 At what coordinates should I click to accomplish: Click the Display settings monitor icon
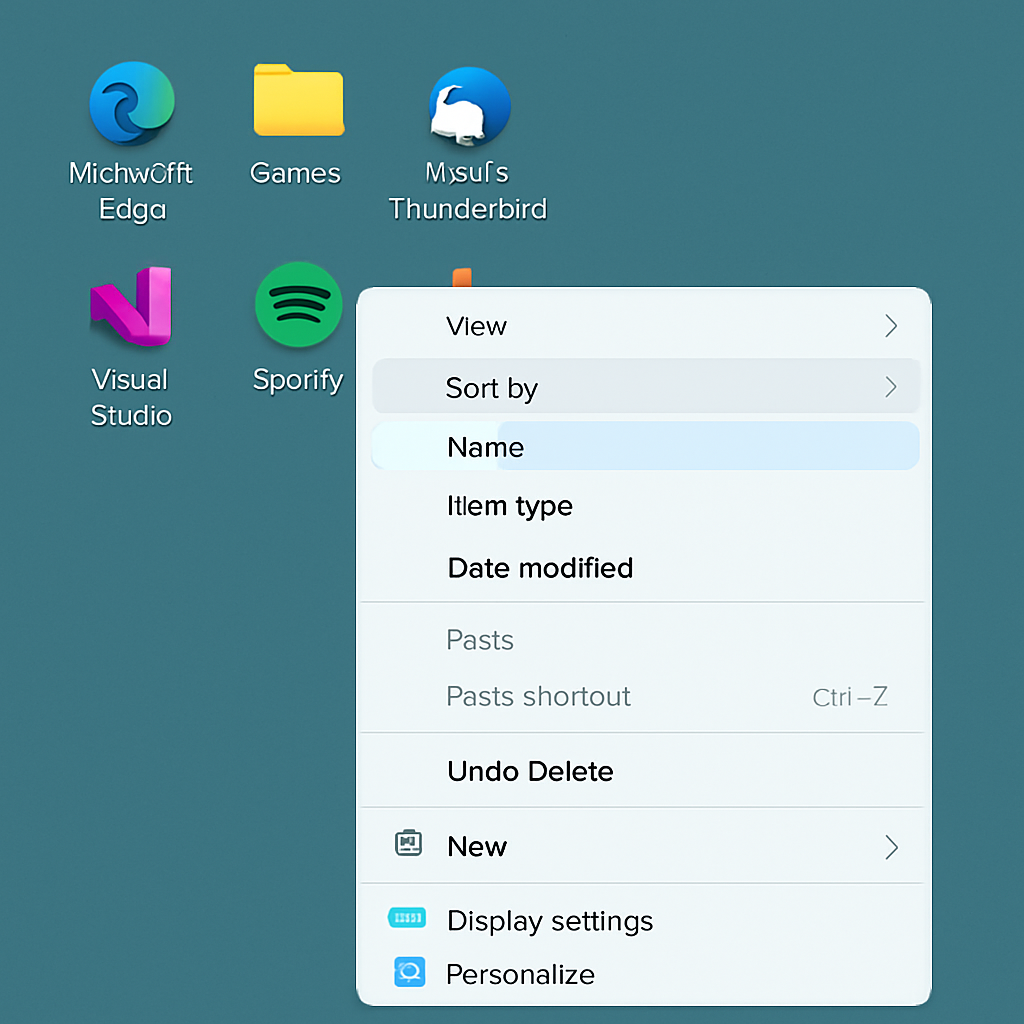tap(407, 918)
